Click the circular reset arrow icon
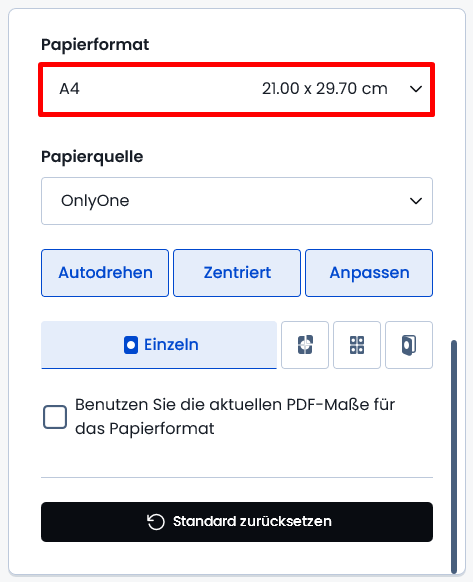Screen dimensions: 473x582 [x=156, y=521]
